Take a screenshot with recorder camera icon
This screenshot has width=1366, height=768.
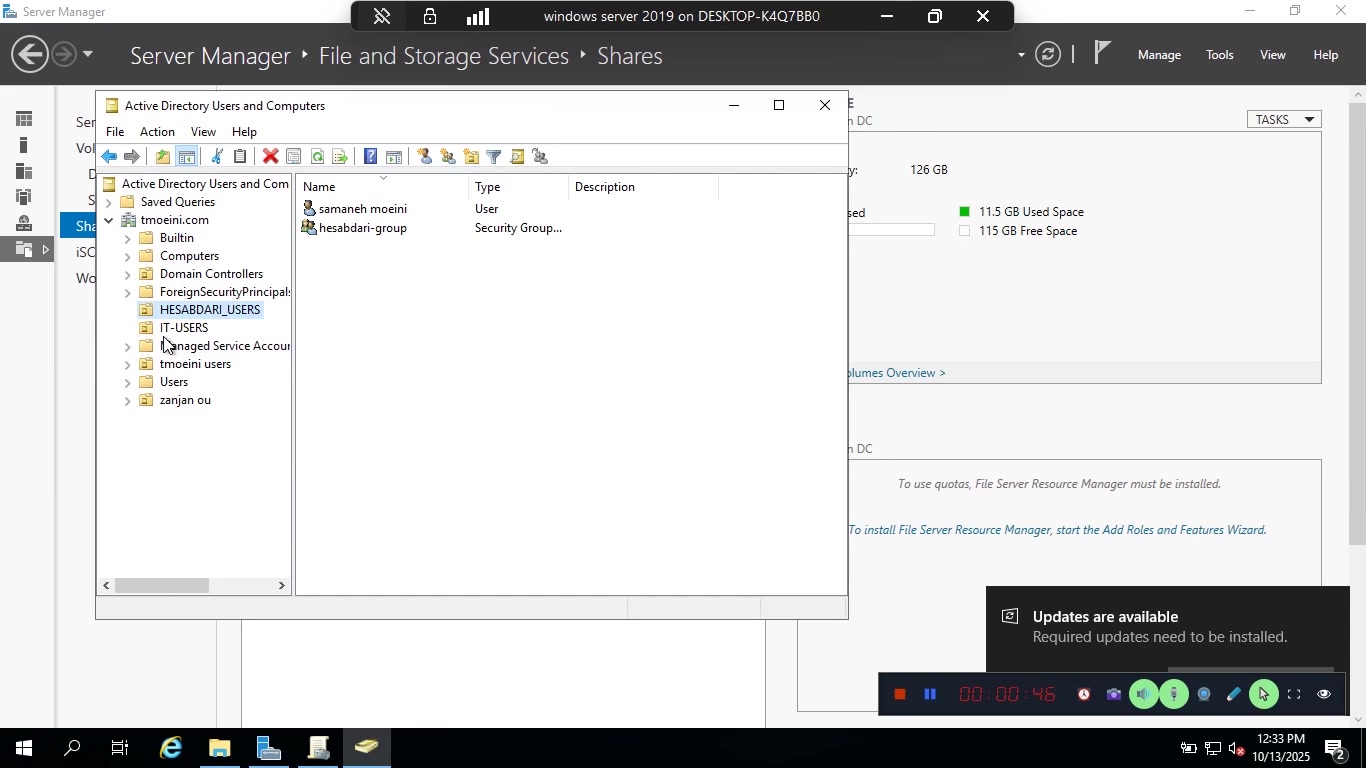coord(1113,694)
